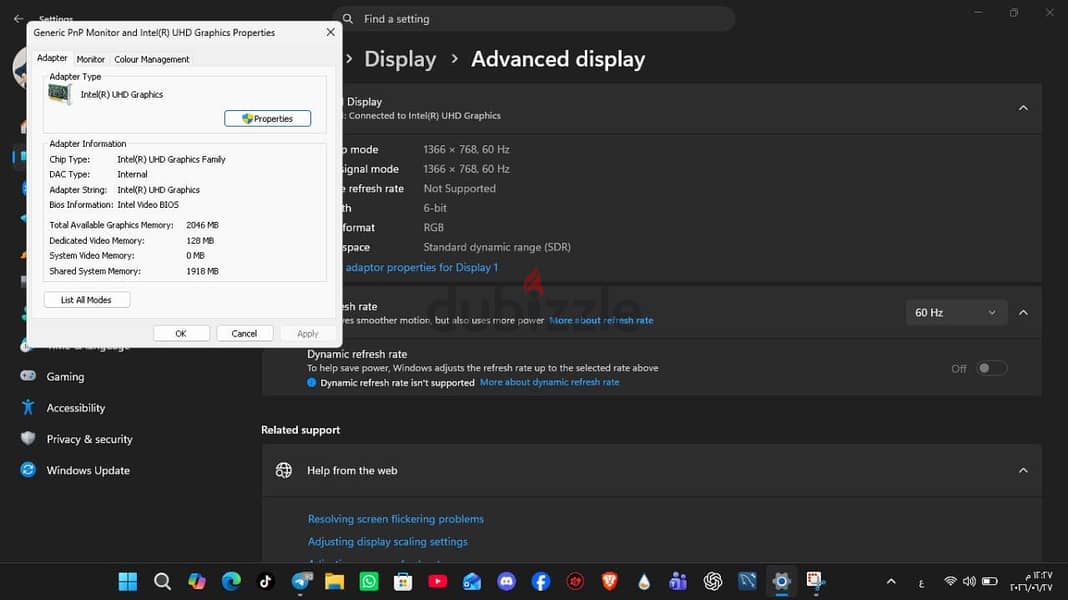
Task: Open Discord from the taskbar
Action: pos(506,582)
